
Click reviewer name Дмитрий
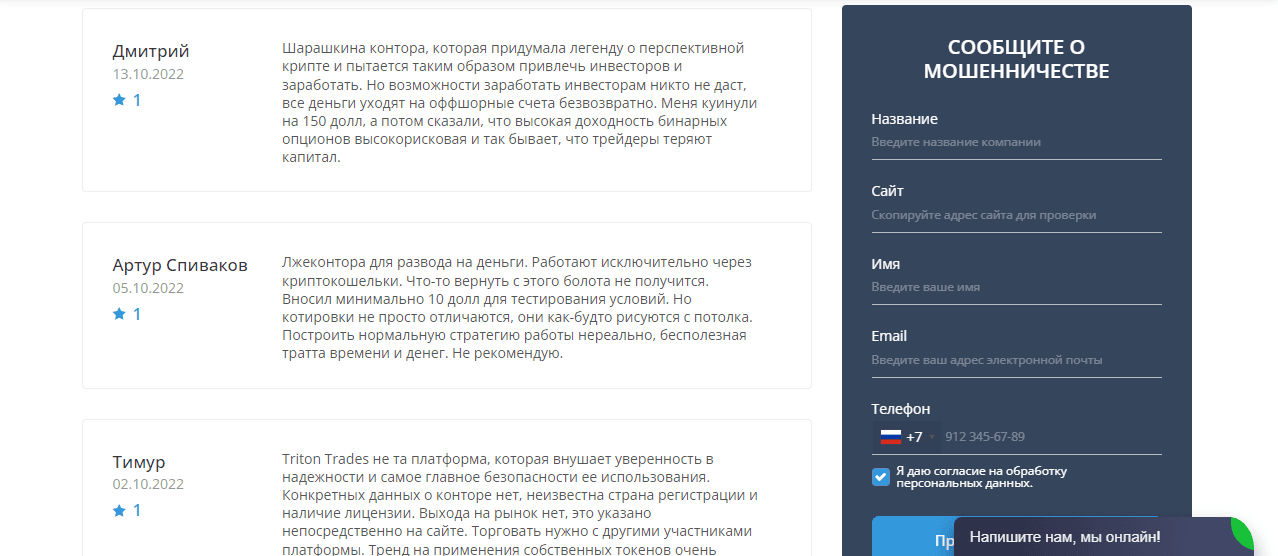tap(151, 51)
